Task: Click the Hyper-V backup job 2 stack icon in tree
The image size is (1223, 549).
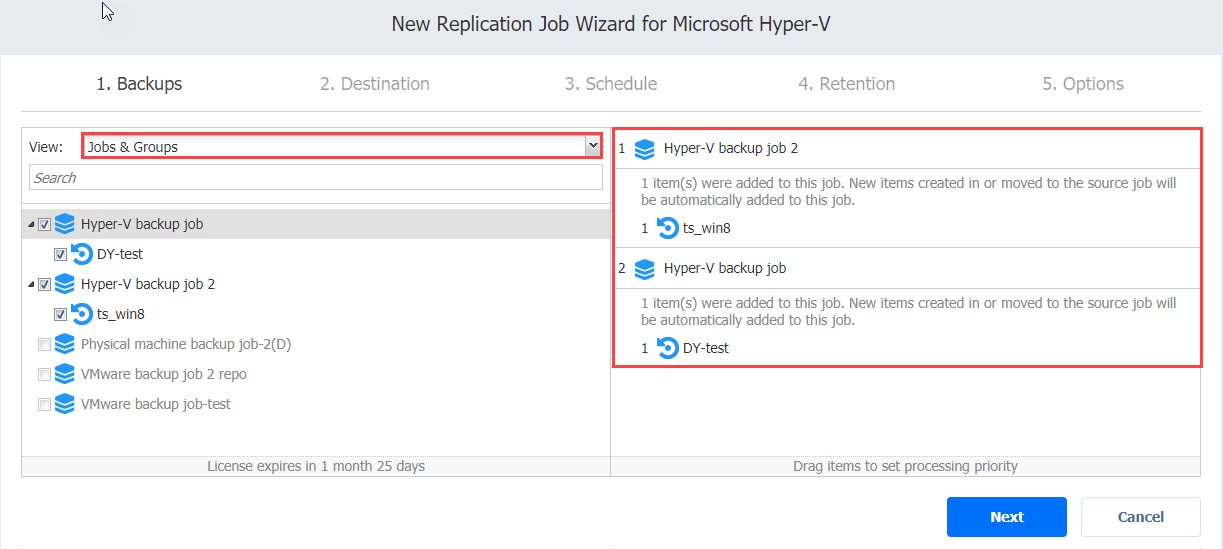Action: pos(65,284)
